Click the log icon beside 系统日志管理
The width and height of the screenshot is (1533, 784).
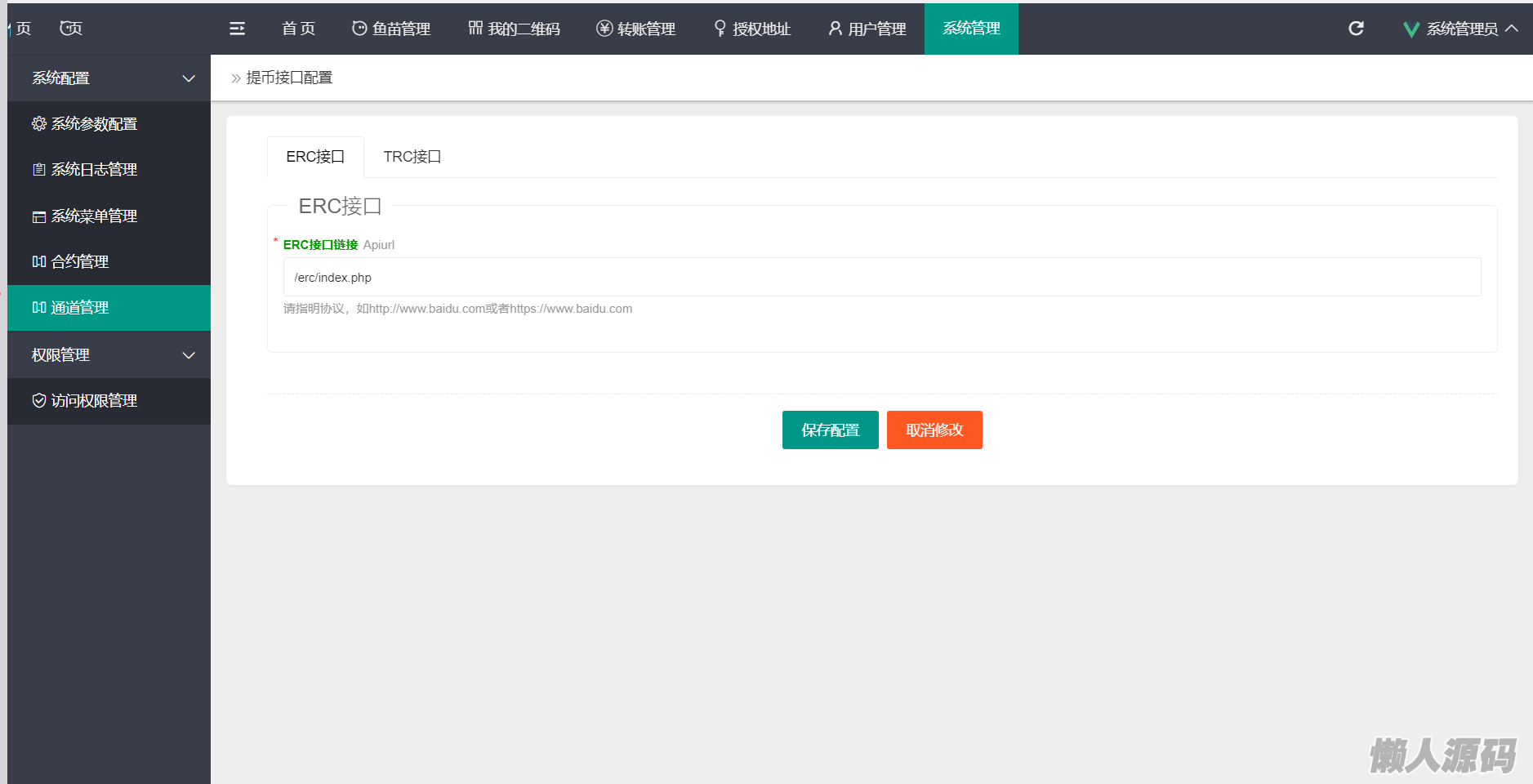click(x=39, y=170)
